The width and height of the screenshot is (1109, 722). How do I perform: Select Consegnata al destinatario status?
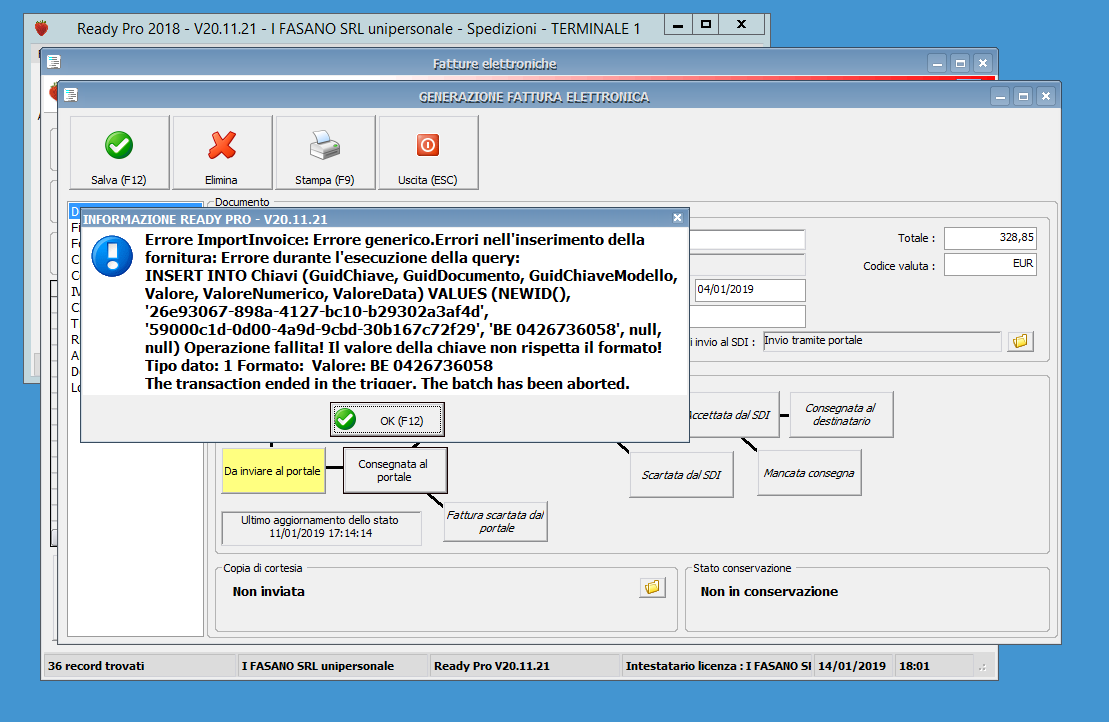tap(841, 415)
